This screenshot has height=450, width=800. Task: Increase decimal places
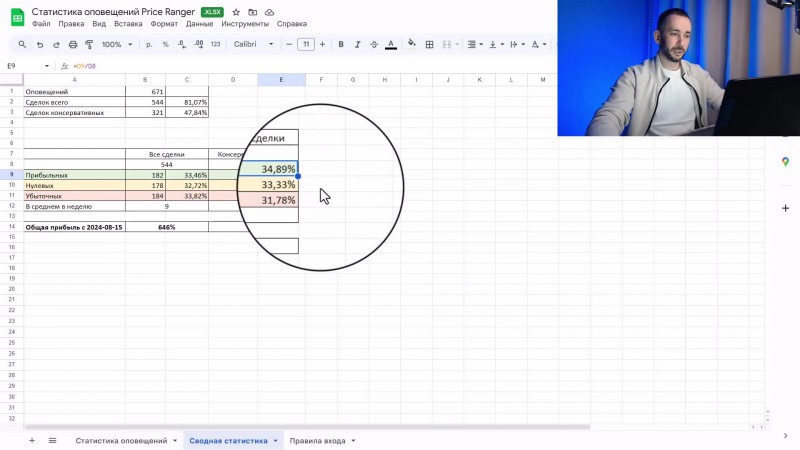pyautogui.click(x=199, y=44)
